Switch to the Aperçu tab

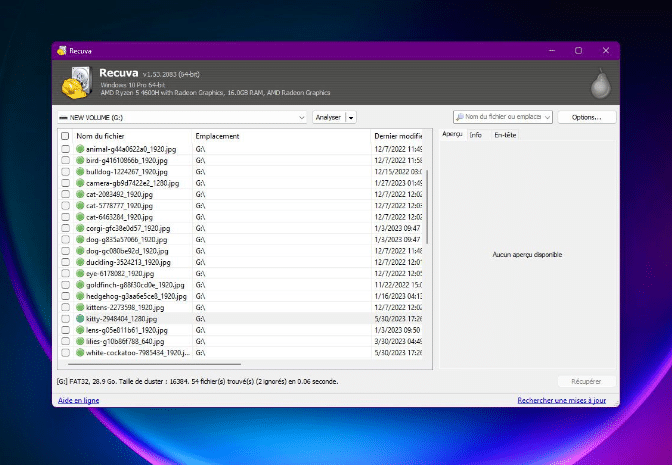coord(452,135)
